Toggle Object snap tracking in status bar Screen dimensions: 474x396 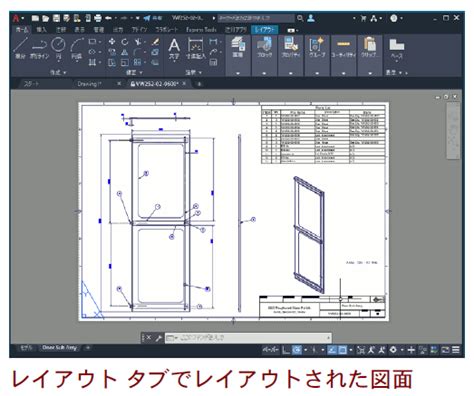click(332, 350)
